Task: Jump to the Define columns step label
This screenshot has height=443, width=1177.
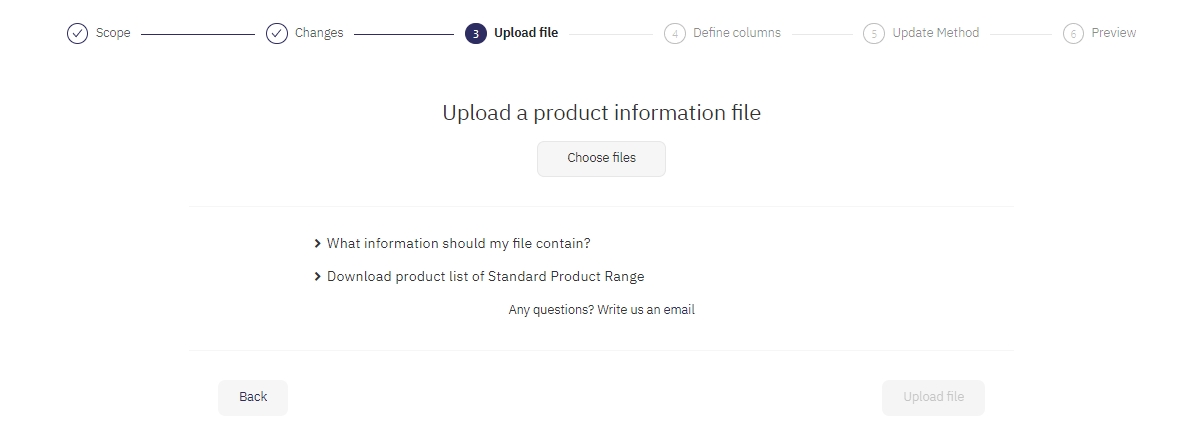Action: click(x=737, y=33)
